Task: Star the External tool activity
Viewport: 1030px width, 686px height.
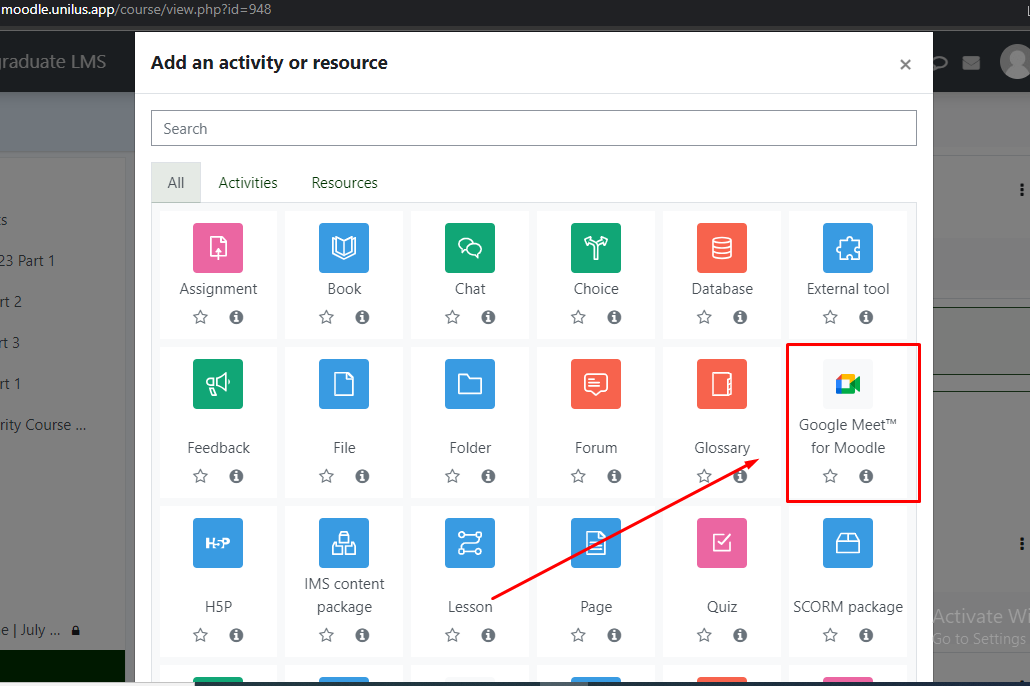Action: tap(830, 317)
